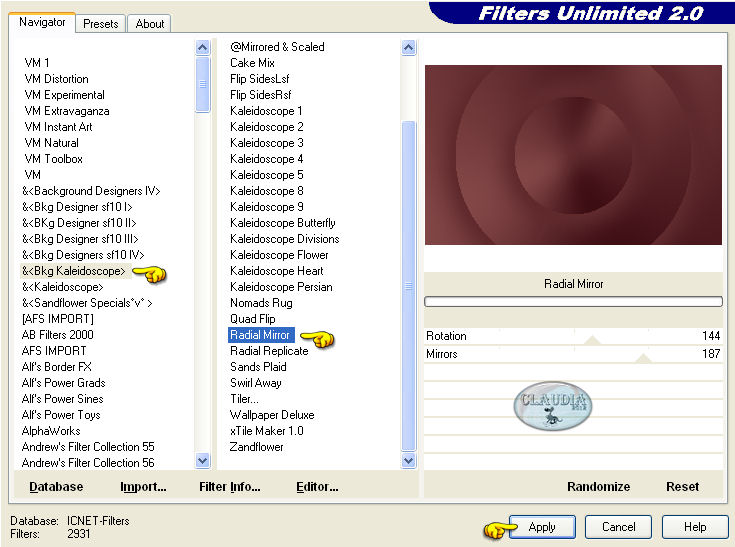Select &<Bkg Designers sf10 IV> category
The image size is (735, 547).
point(83,255)
